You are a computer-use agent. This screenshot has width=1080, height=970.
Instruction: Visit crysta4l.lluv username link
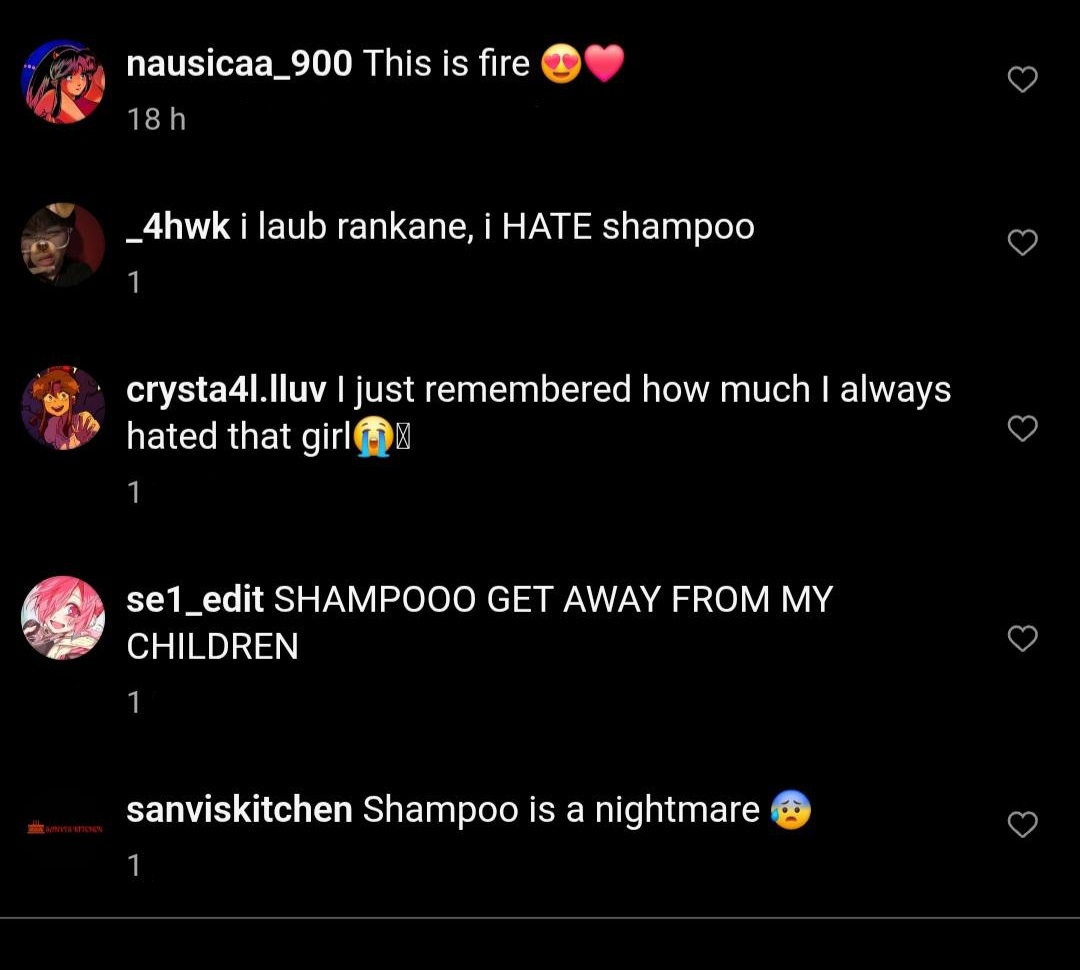[226, 390]
